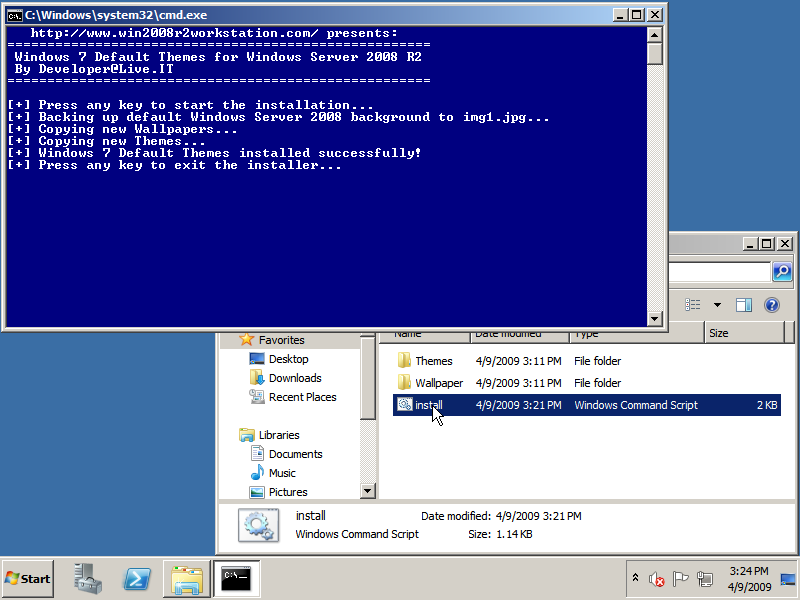Screen dimensions: 800x600
Task: Switch to the cmd.exe taskbar button
Action: click(237, 579)
